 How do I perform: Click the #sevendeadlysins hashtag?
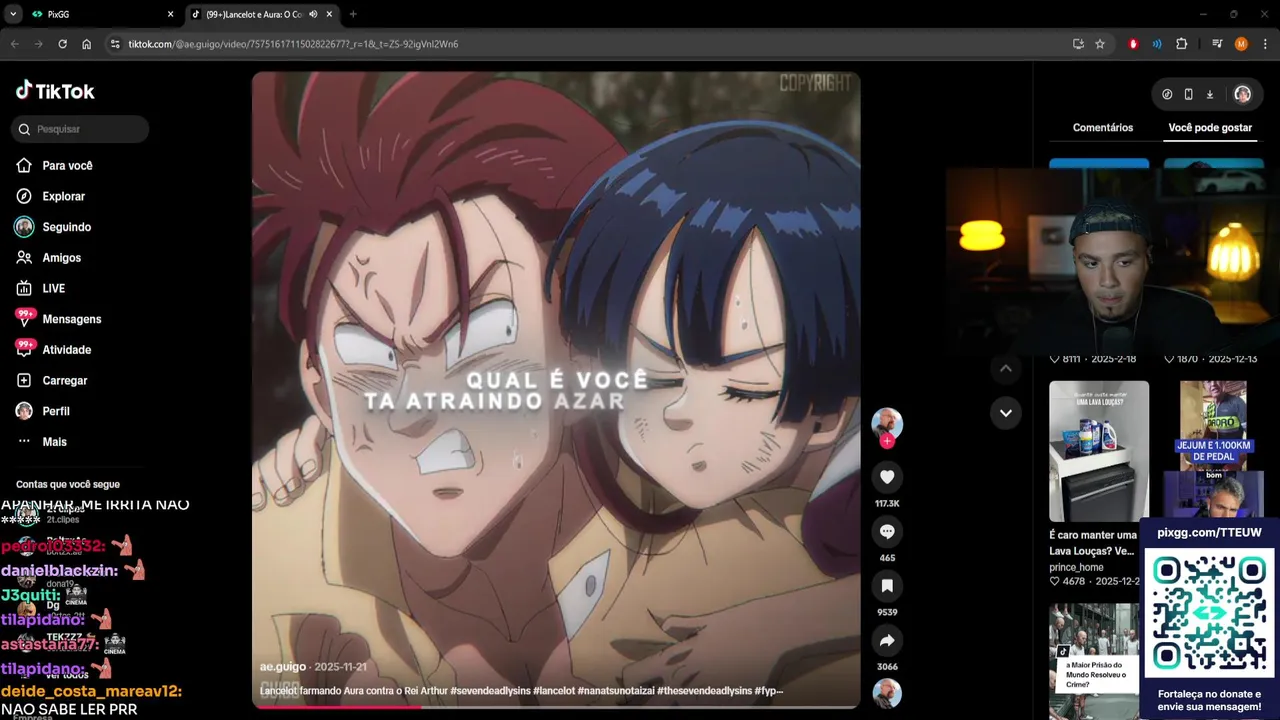489,691
